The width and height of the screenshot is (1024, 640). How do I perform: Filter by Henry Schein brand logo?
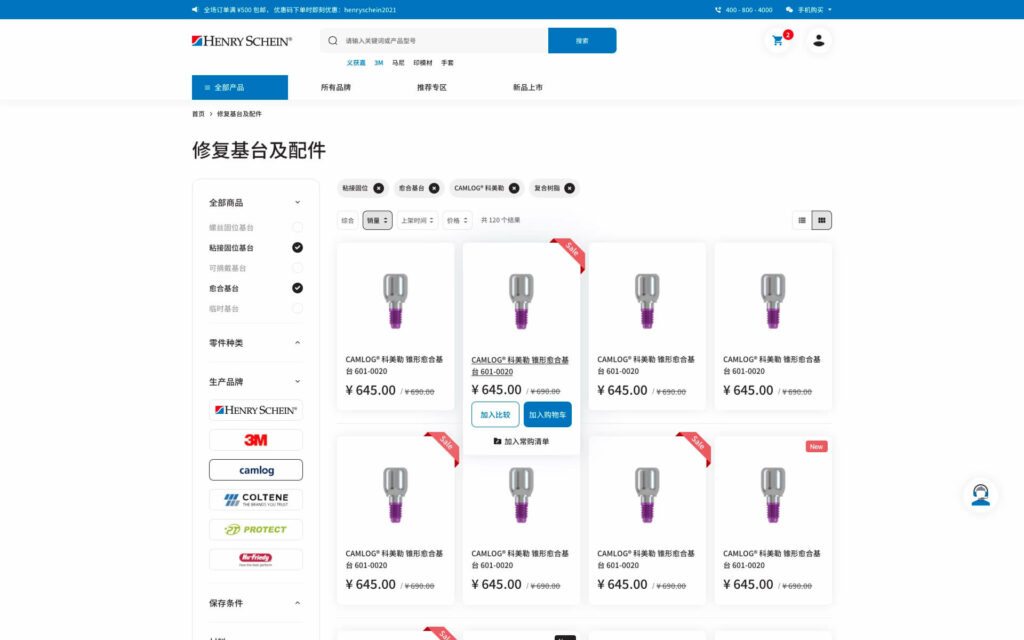pos(256,410)
